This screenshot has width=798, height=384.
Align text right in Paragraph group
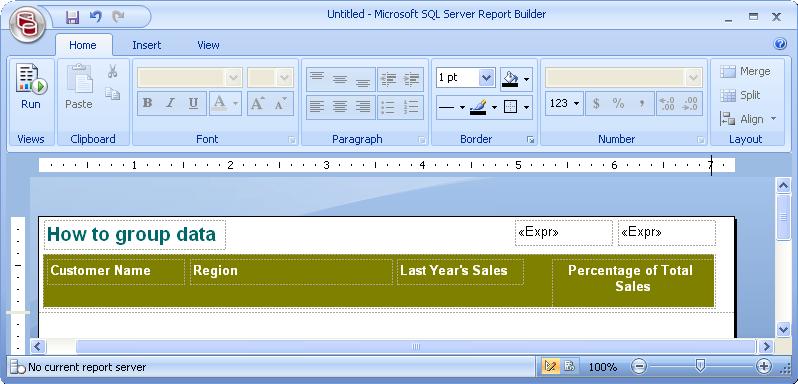(x=363, y=107)
